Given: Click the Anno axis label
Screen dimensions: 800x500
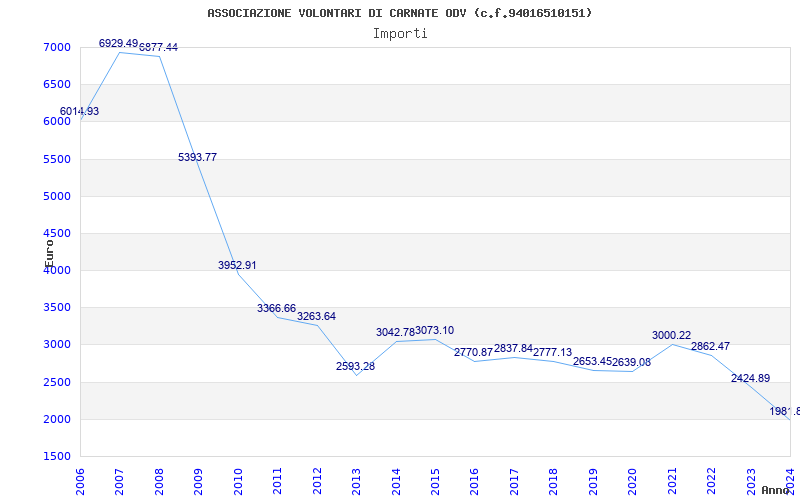Looking at the screenshot, I should (775, 490).
